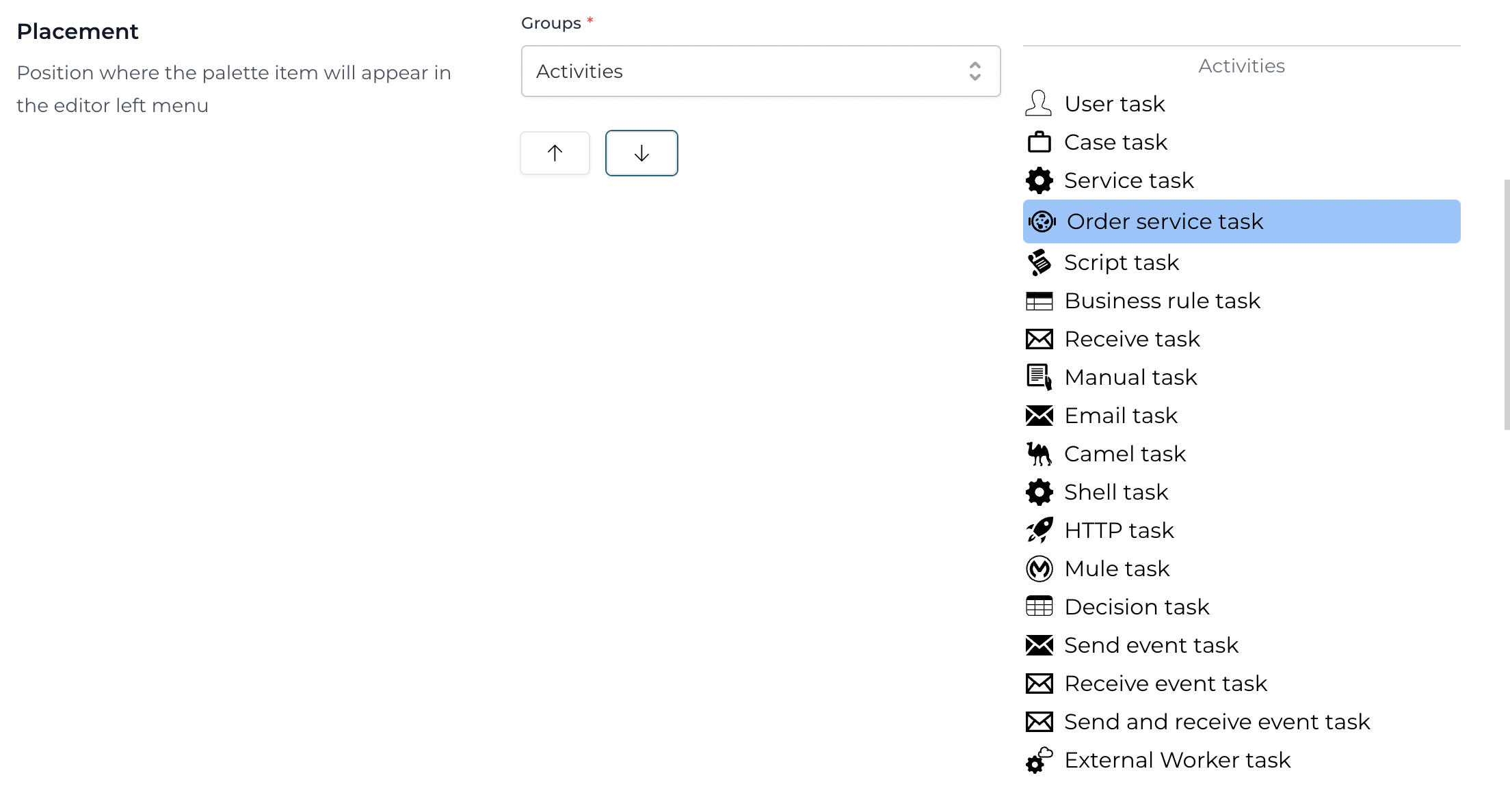Click the HTTP task rocket icon
This screenshot has height=812, width=1510.
pos(1039,530)
